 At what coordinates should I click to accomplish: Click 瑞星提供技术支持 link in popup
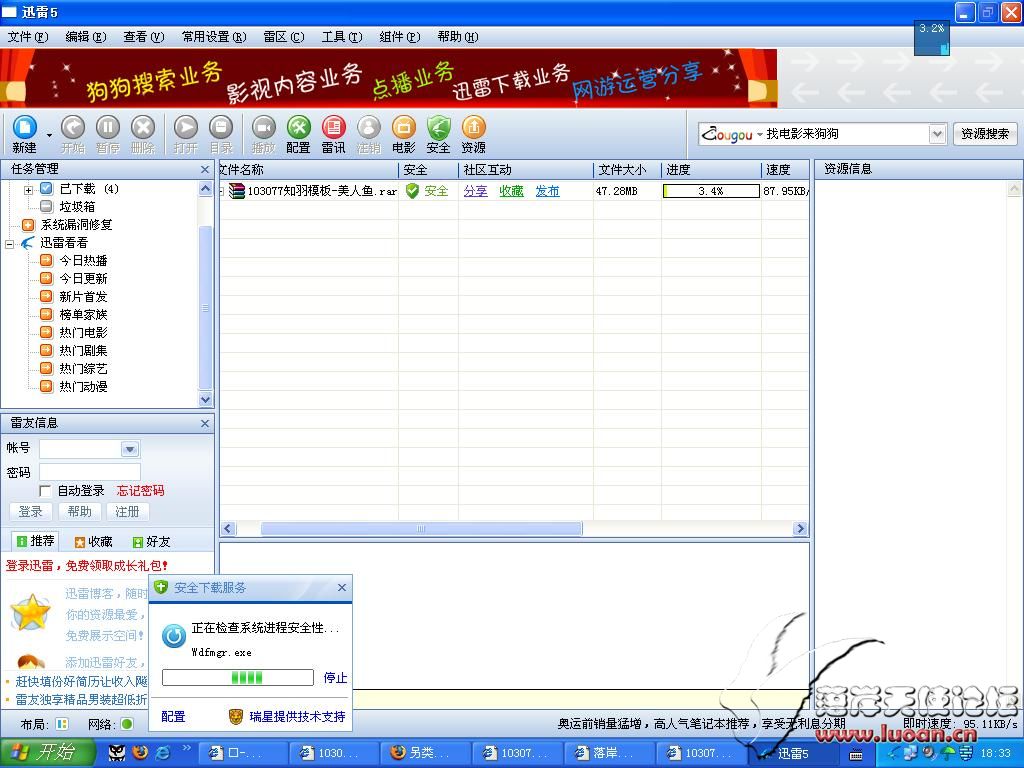click(x=297, y=717)
